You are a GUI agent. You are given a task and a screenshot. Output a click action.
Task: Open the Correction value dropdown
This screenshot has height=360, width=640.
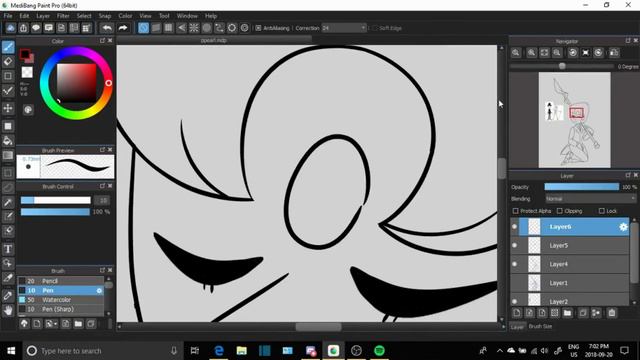coord(344,28)
